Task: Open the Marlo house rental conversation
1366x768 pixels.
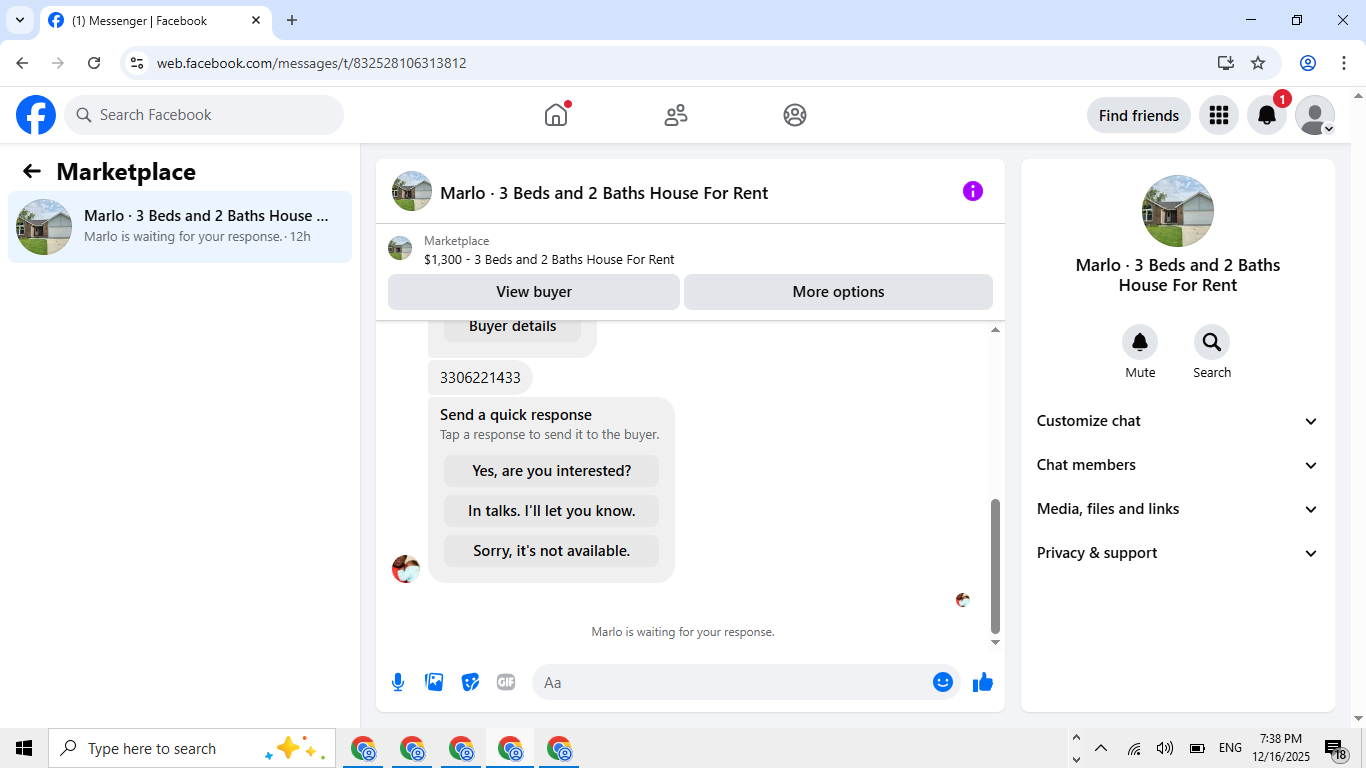Action: coord(180,227)
